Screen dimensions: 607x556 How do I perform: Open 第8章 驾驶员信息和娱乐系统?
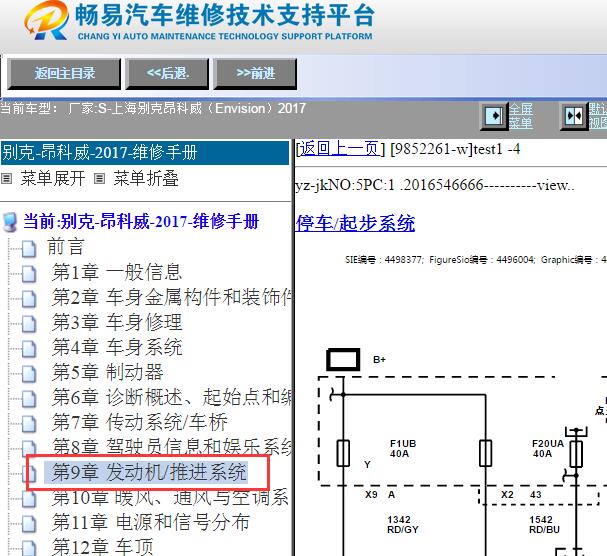(x=172, y=446)
